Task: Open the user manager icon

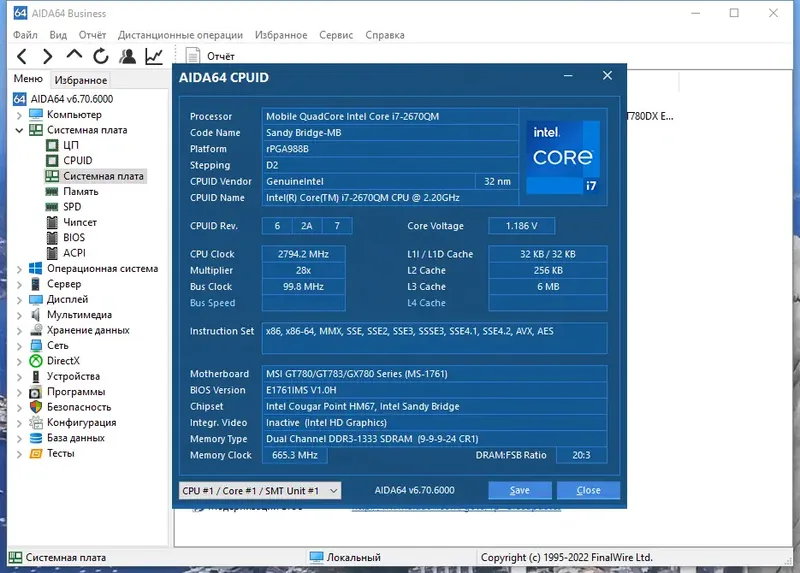Action: pyautogui.click(x=128, y=56)
